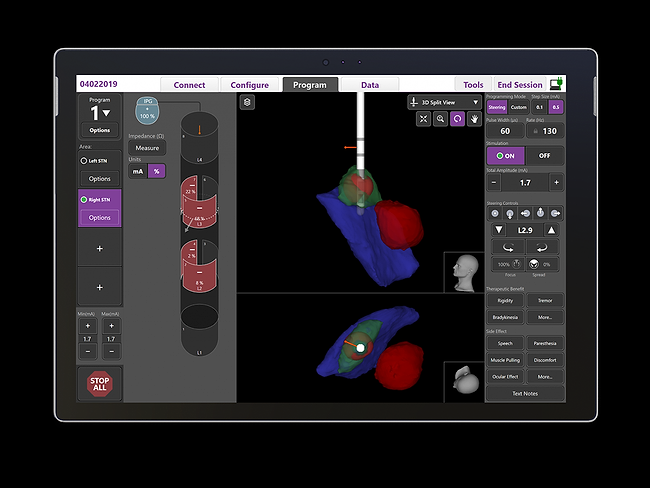Click the impedance Measure button

(147, 148)
